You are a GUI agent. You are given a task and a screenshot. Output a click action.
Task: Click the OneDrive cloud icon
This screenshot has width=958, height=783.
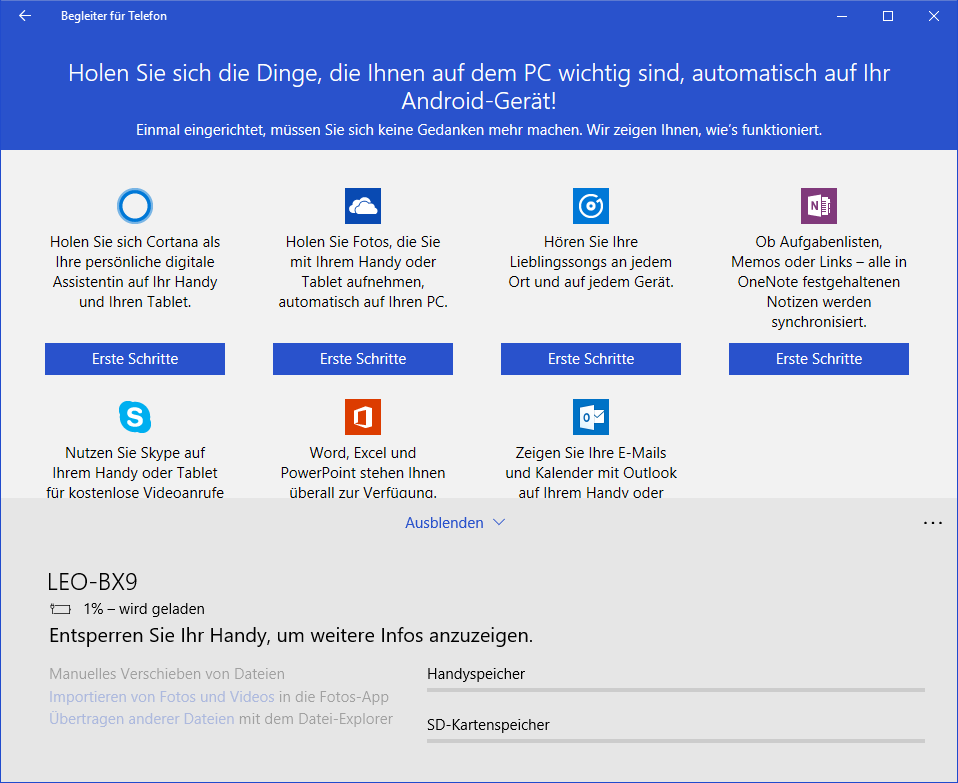363,206
